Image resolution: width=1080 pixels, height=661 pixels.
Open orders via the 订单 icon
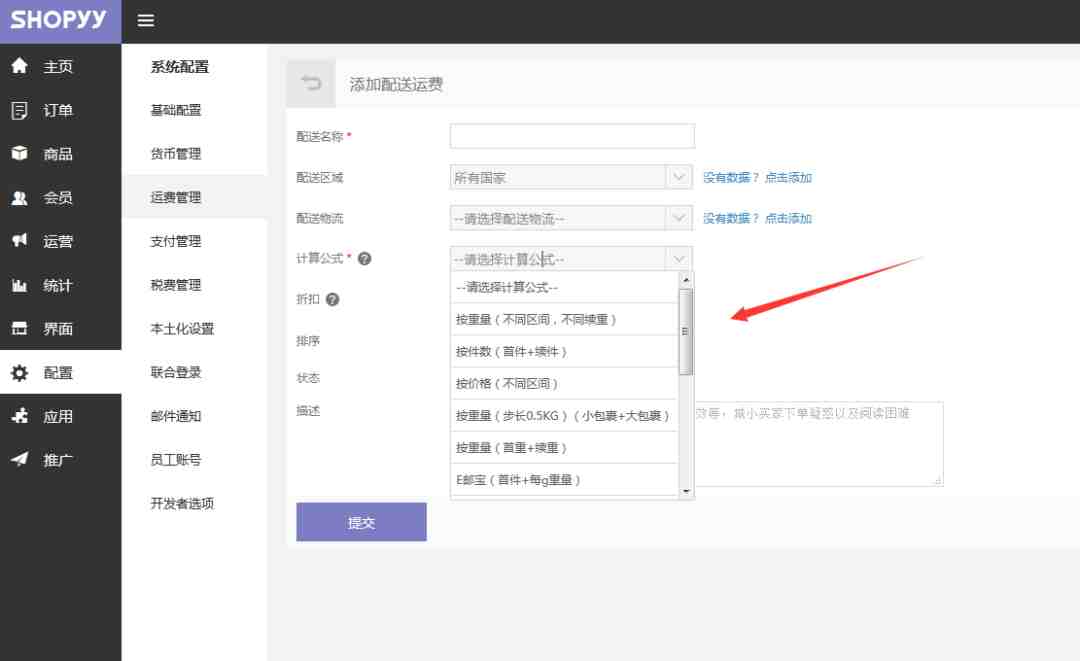tap(19, 110)
